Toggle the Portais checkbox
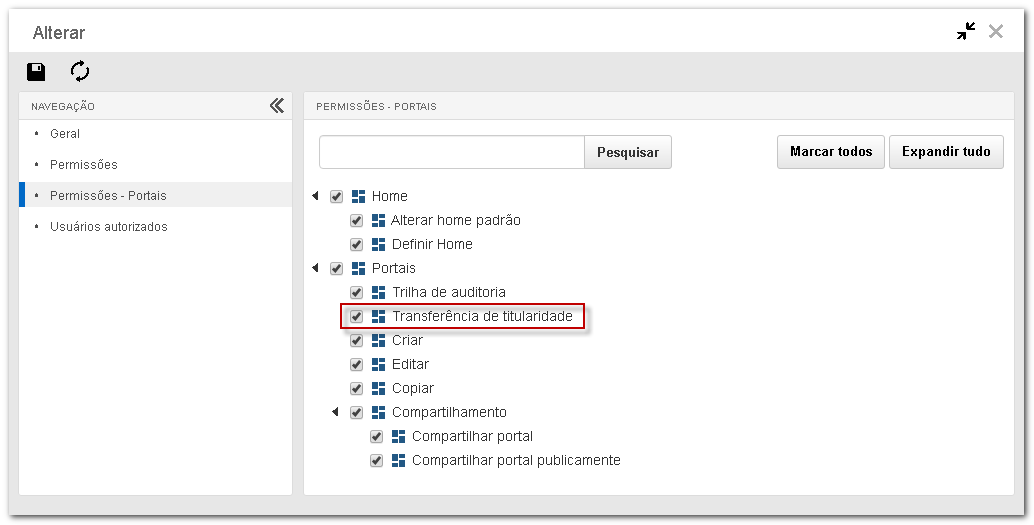The height and width of the screenshot is (525, 1034). click(336, 268)
